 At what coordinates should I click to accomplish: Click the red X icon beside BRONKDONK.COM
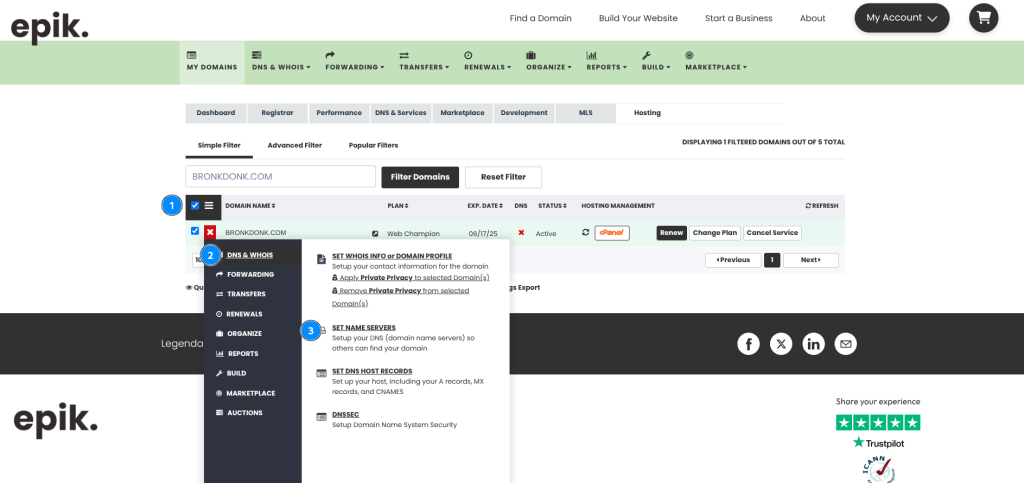(x=210, y=232)
